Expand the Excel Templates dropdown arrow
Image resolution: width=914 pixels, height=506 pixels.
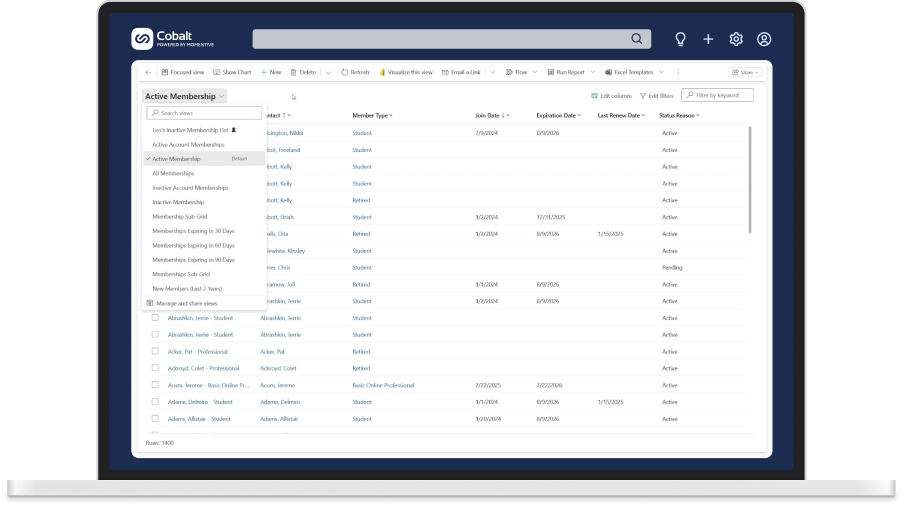[x=661, y=72]
